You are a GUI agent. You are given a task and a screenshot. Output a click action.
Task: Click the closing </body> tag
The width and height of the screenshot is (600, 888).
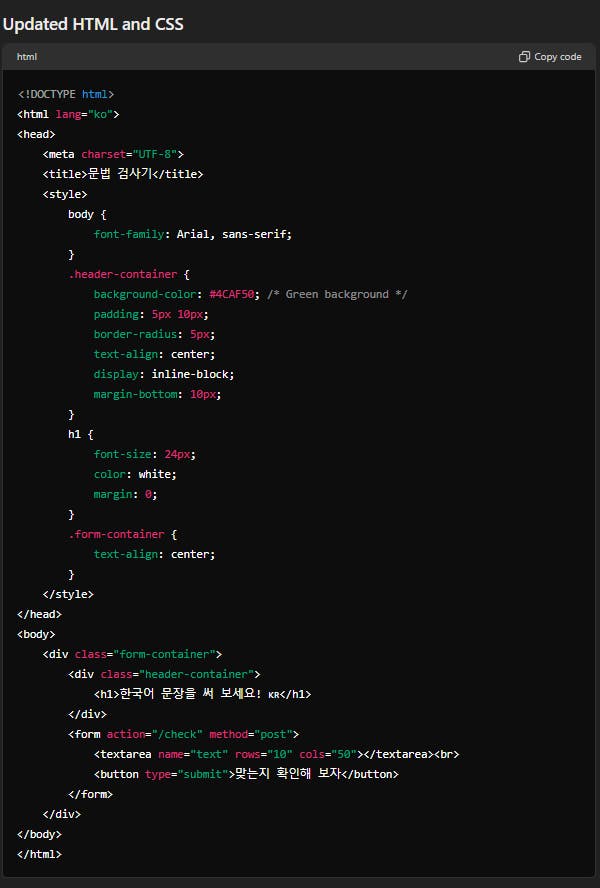[x=39, y=834]
